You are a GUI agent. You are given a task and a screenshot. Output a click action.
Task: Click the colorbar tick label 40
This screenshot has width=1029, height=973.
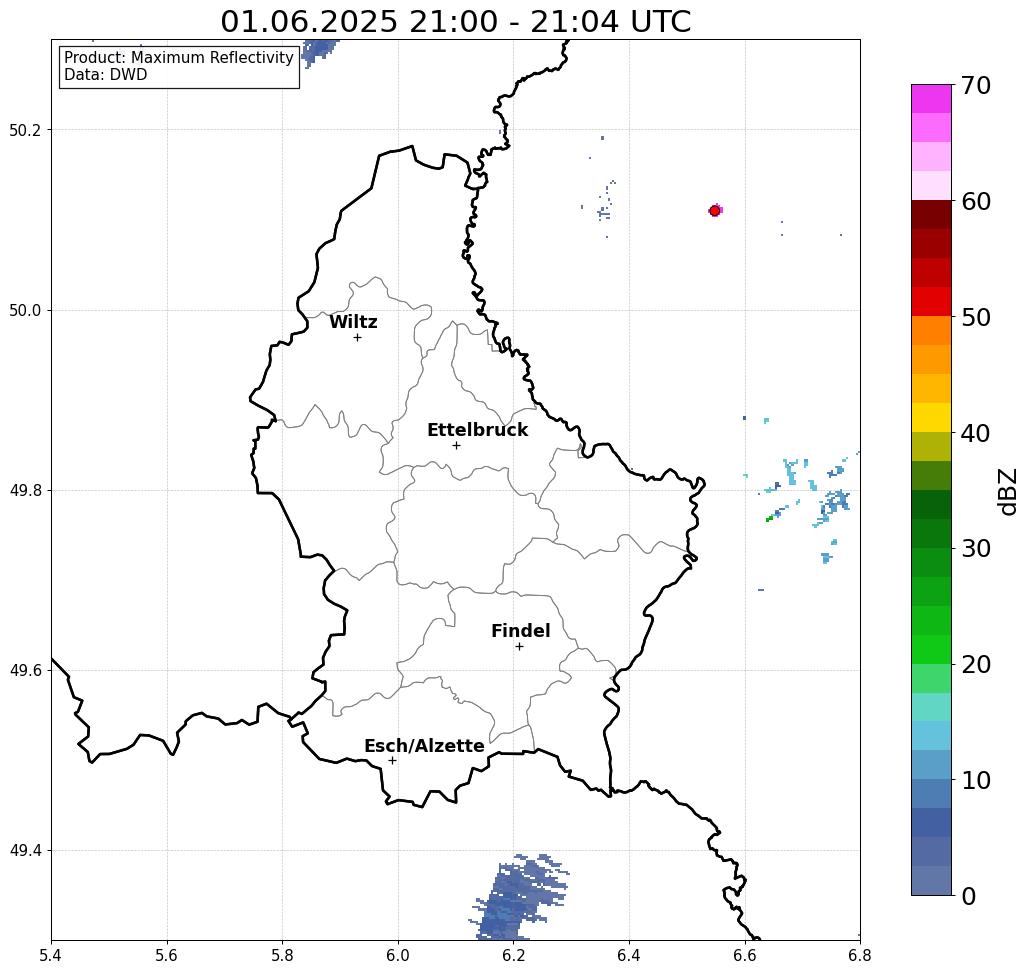(976, 433)
